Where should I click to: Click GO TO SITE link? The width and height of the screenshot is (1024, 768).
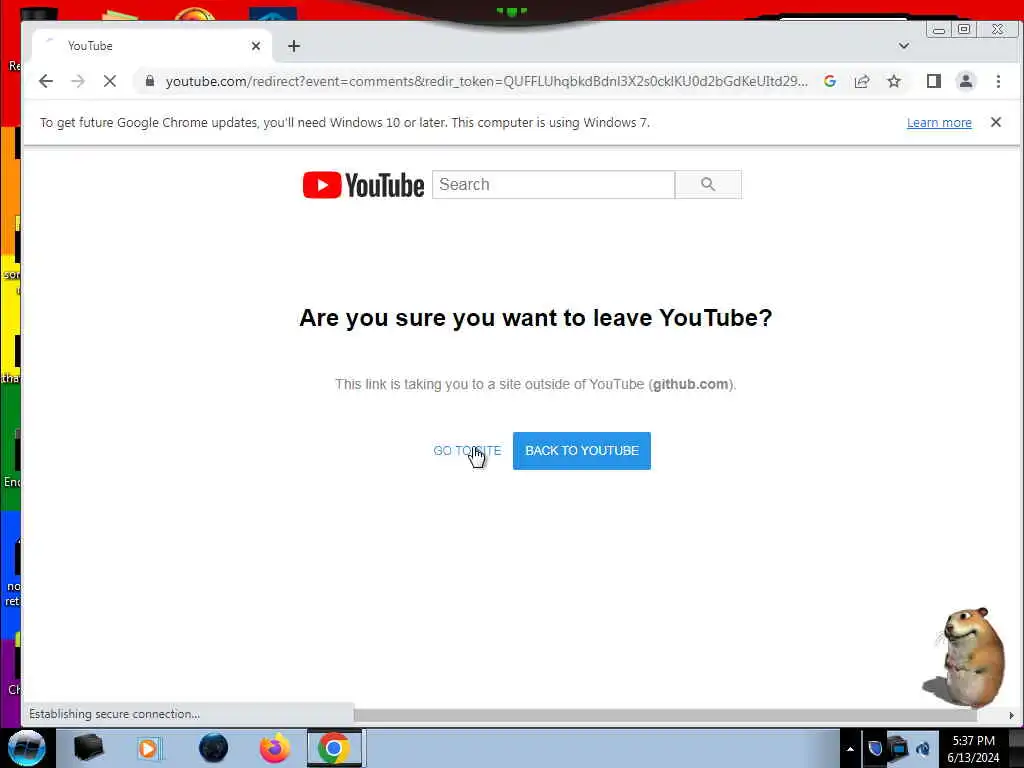pos(467,451)
